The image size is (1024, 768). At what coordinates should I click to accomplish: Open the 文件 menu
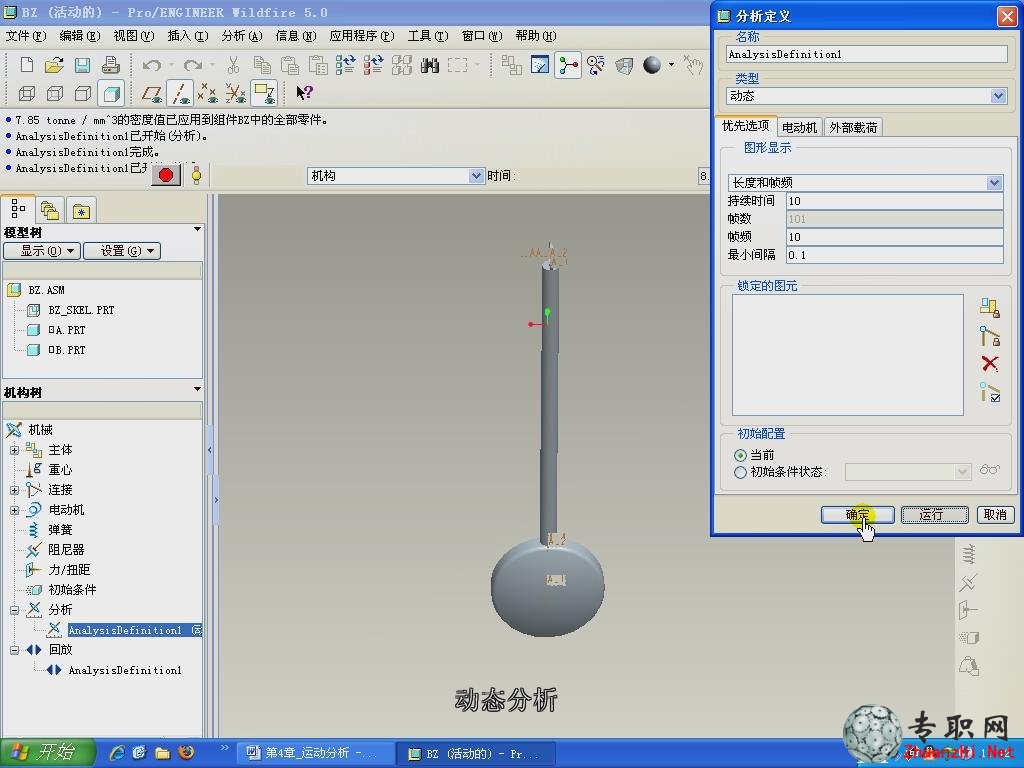pyautogui.click(x=26, y=36)
